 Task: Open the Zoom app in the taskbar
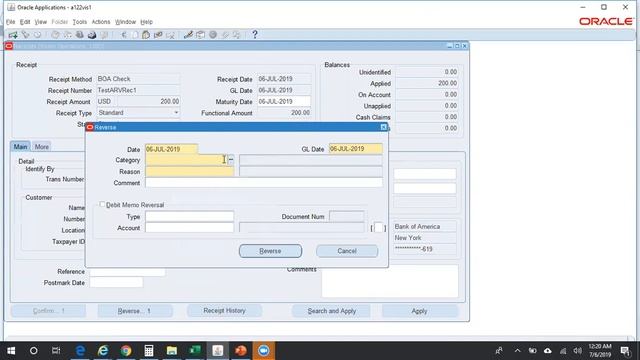point(264,351)
